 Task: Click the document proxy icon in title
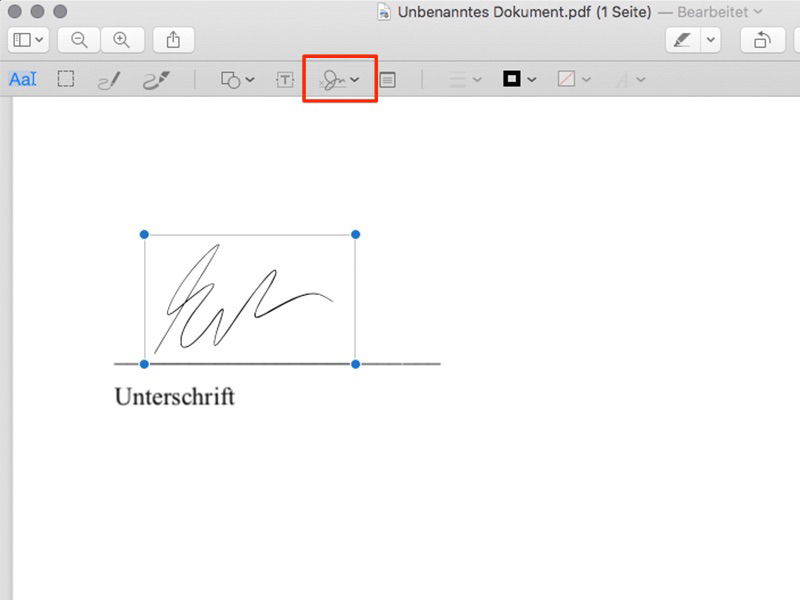(x=384, y=12)
